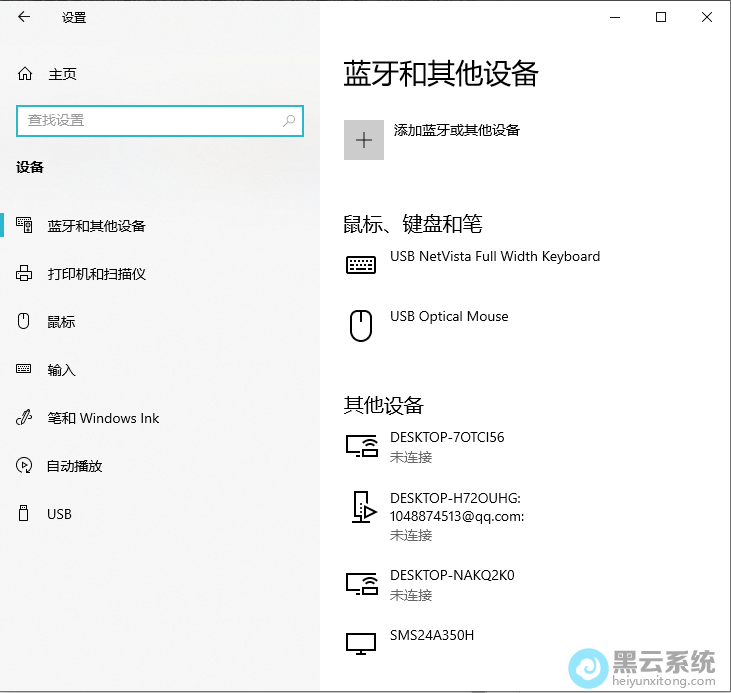Click the DESKTOP-7OTCI56 device icon

click(x=361, y=446)
